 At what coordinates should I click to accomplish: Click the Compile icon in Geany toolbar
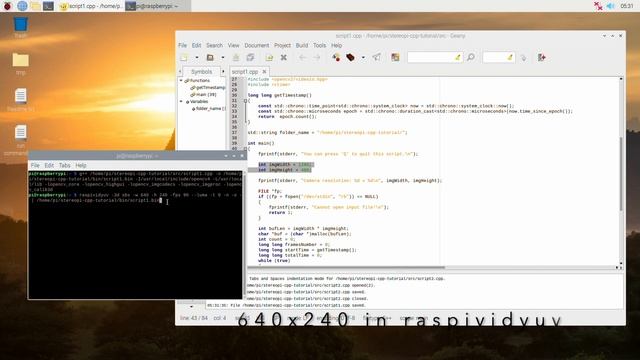click(336, 58)
